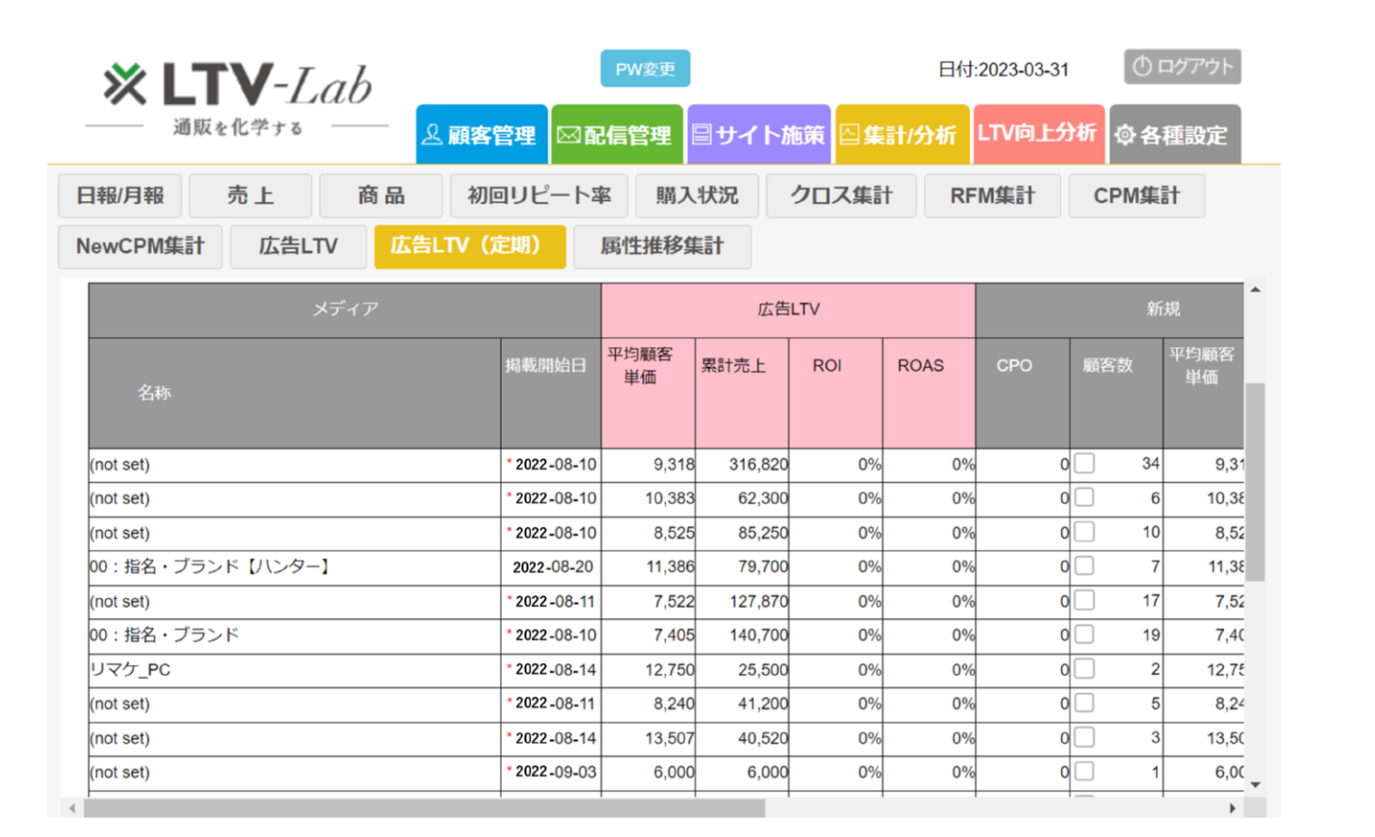Click the LTV-Lab logo

(x=237, y=99)
